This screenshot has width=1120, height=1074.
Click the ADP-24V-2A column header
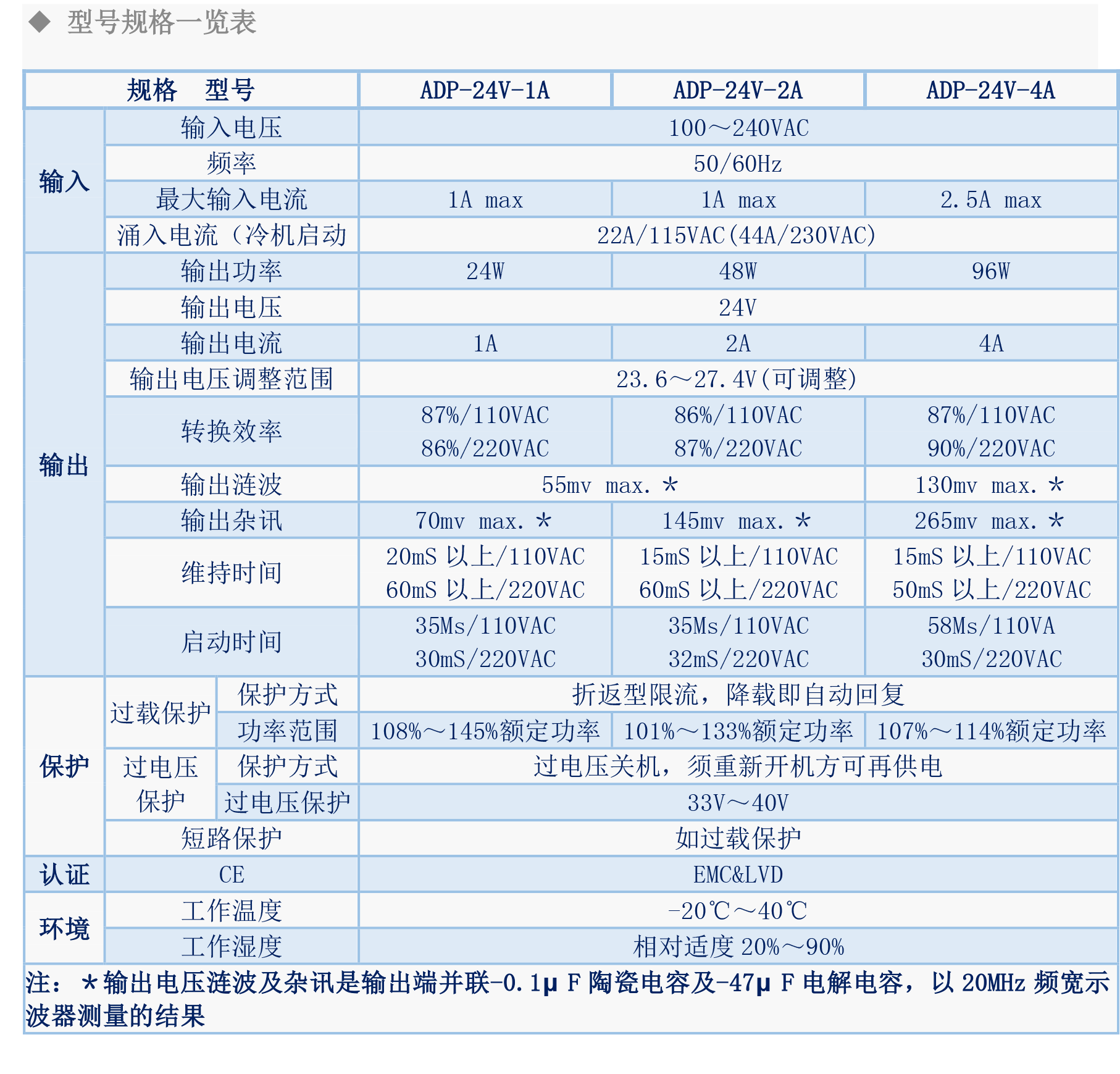738,90
